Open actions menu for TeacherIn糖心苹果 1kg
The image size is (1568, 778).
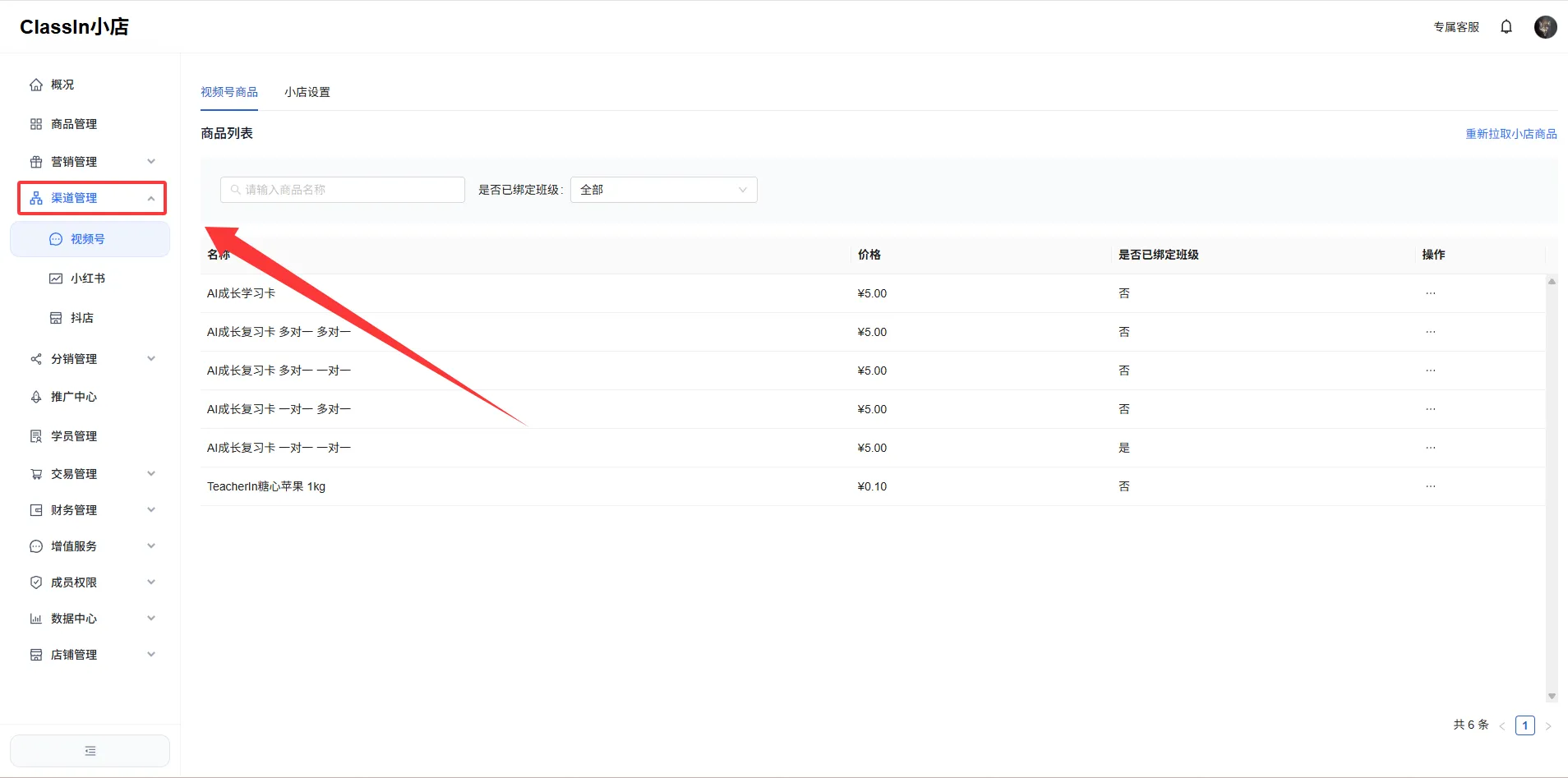[1431, 486]
